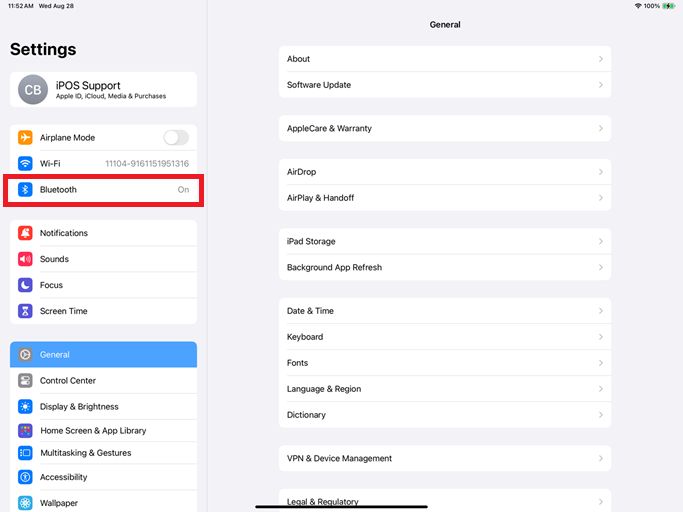The width and height of the screenshot is (683, 512).
Task: Expand the Fonts chevron
Action: pos(601,363)
